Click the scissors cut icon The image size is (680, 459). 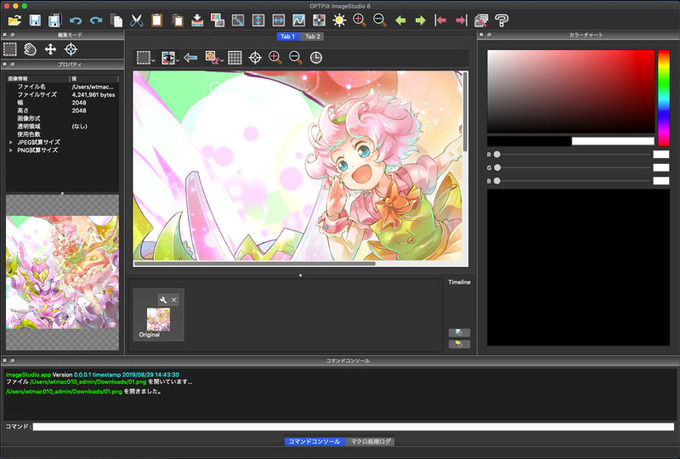(137, 20)
